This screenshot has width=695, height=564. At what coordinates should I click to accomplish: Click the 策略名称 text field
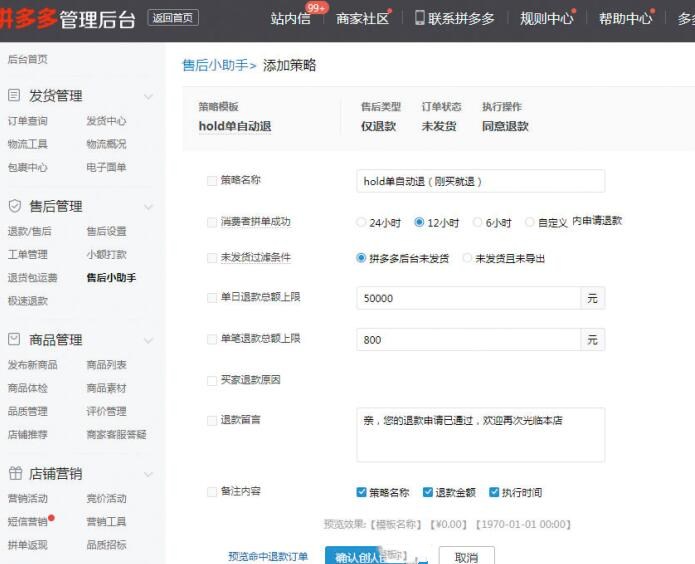[x=480, y=181]
